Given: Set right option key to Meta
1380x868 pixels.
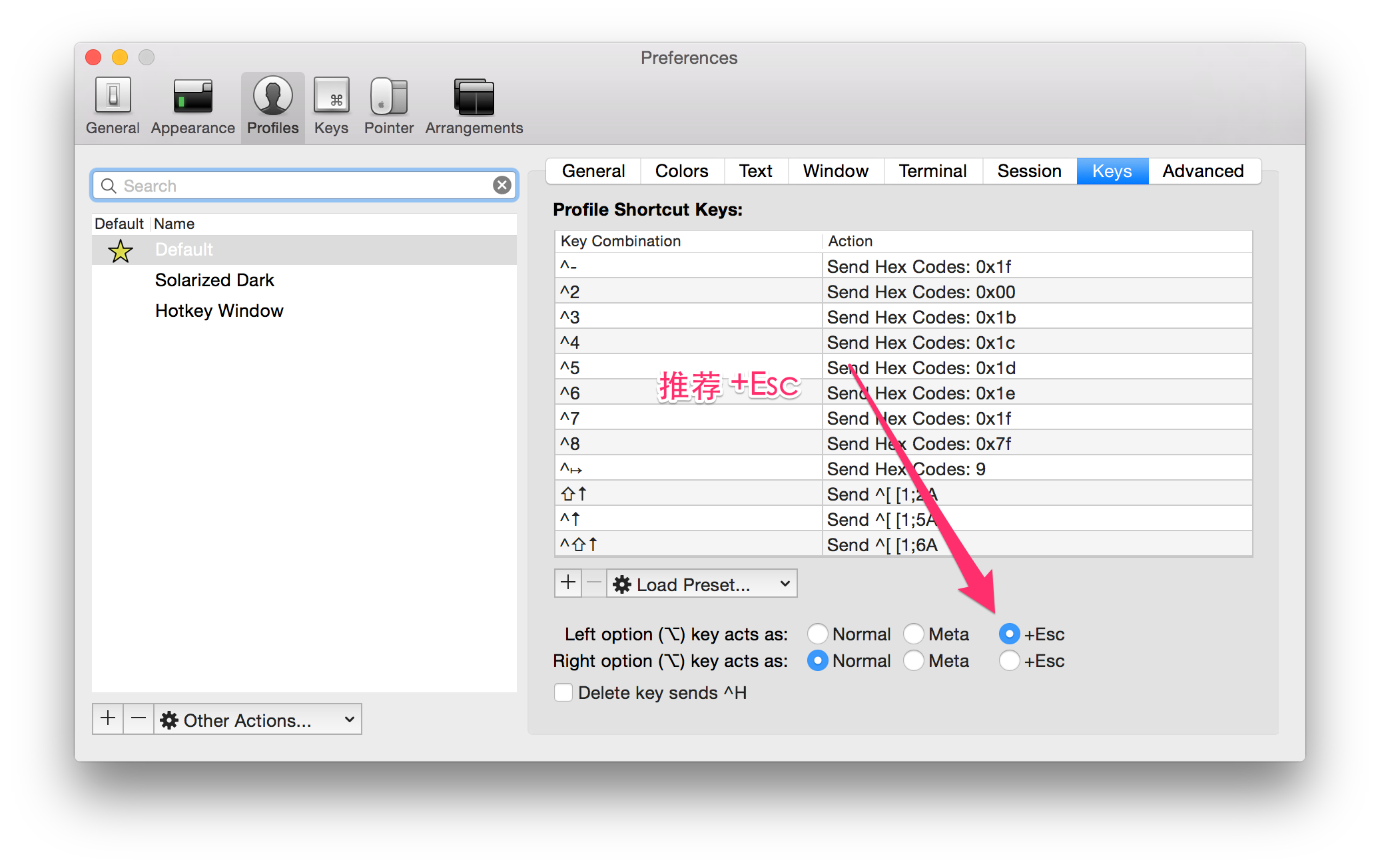Looking at the screenshot, I should pyautogui.click(x=914, y=660).
